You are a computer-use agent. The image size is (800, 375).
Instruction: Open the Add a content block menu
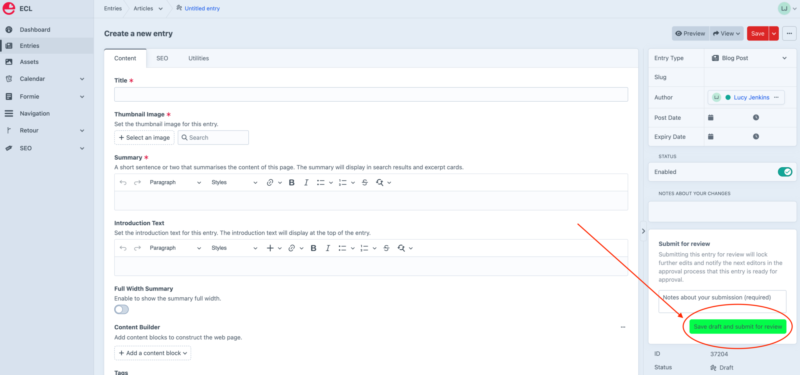click(153, 353)
